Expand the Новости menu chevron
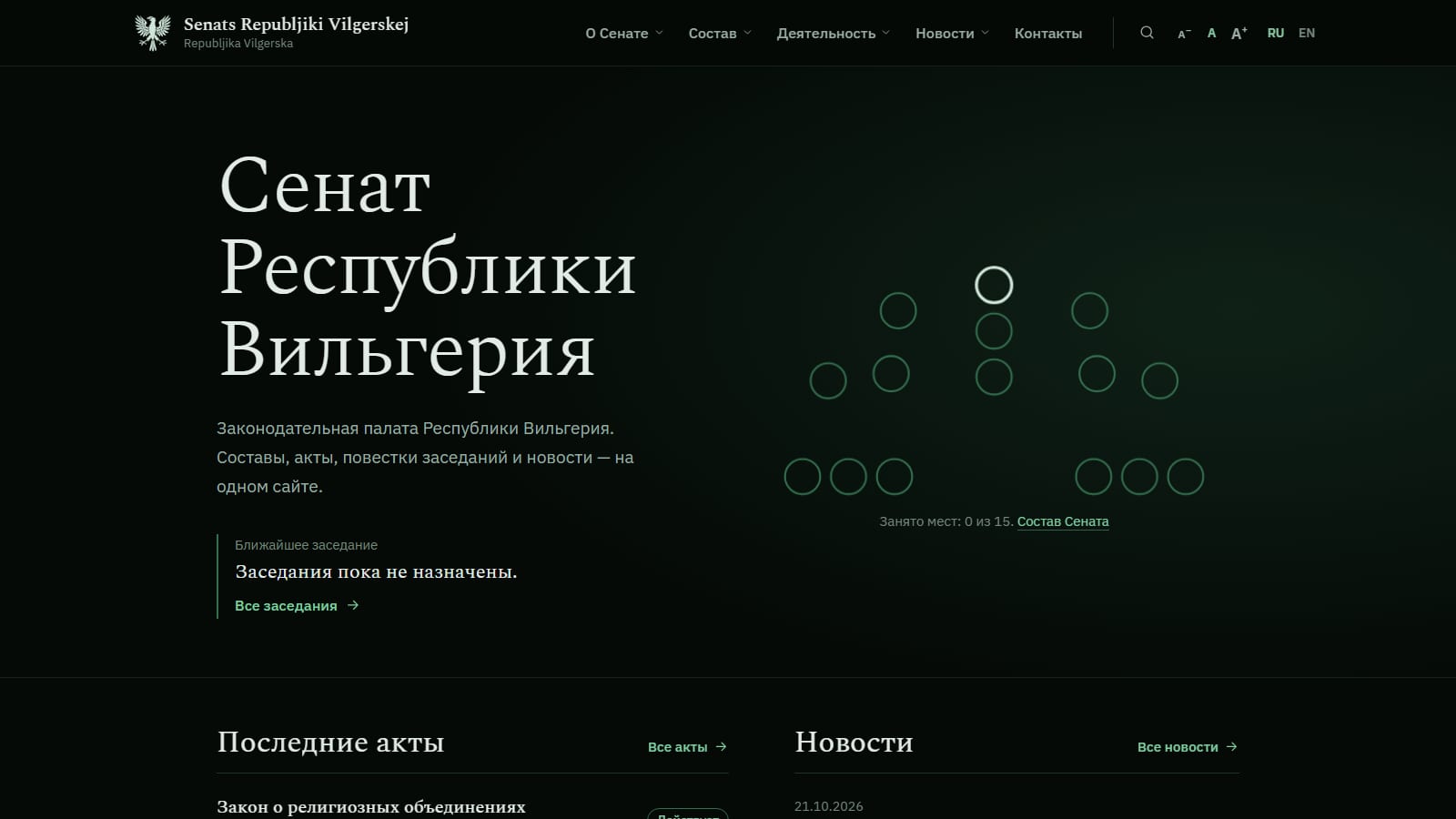This screenshot has width=1456, height=819. tap(985, 33)
